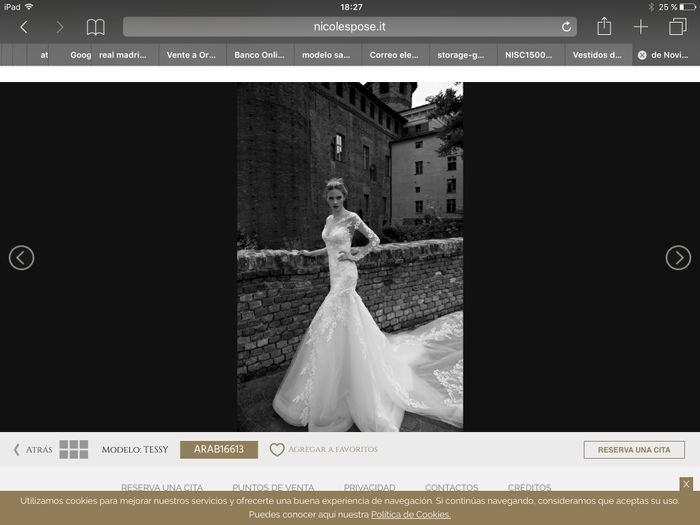Image resolution: width=700 pixels, height=525 pixels.
Task: Tap the wedding dress photo
Action: [350, 257]
